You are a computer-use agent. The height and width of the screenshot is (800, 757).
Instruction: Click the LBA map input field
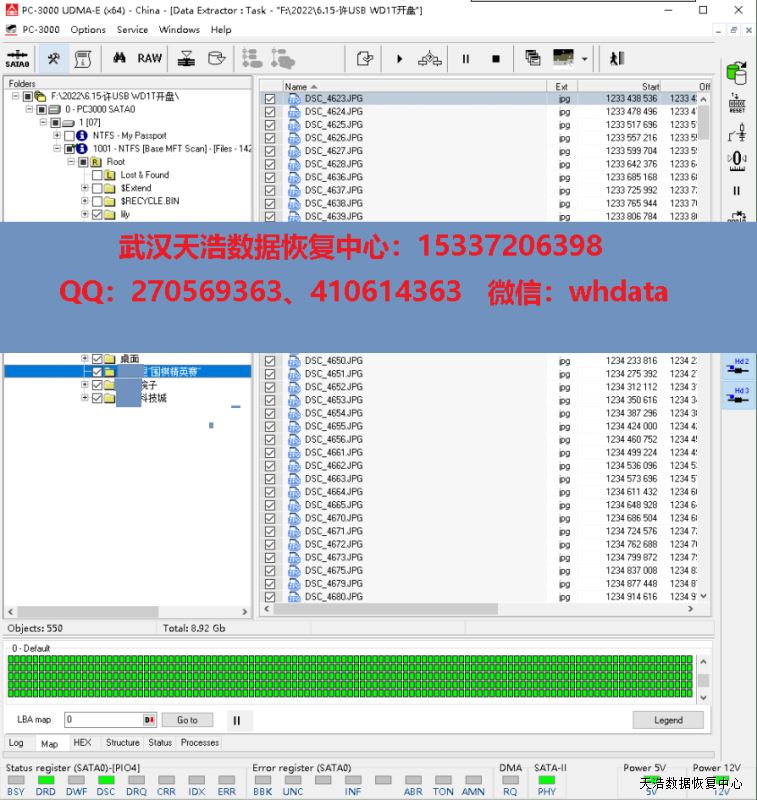coord(103,720)
